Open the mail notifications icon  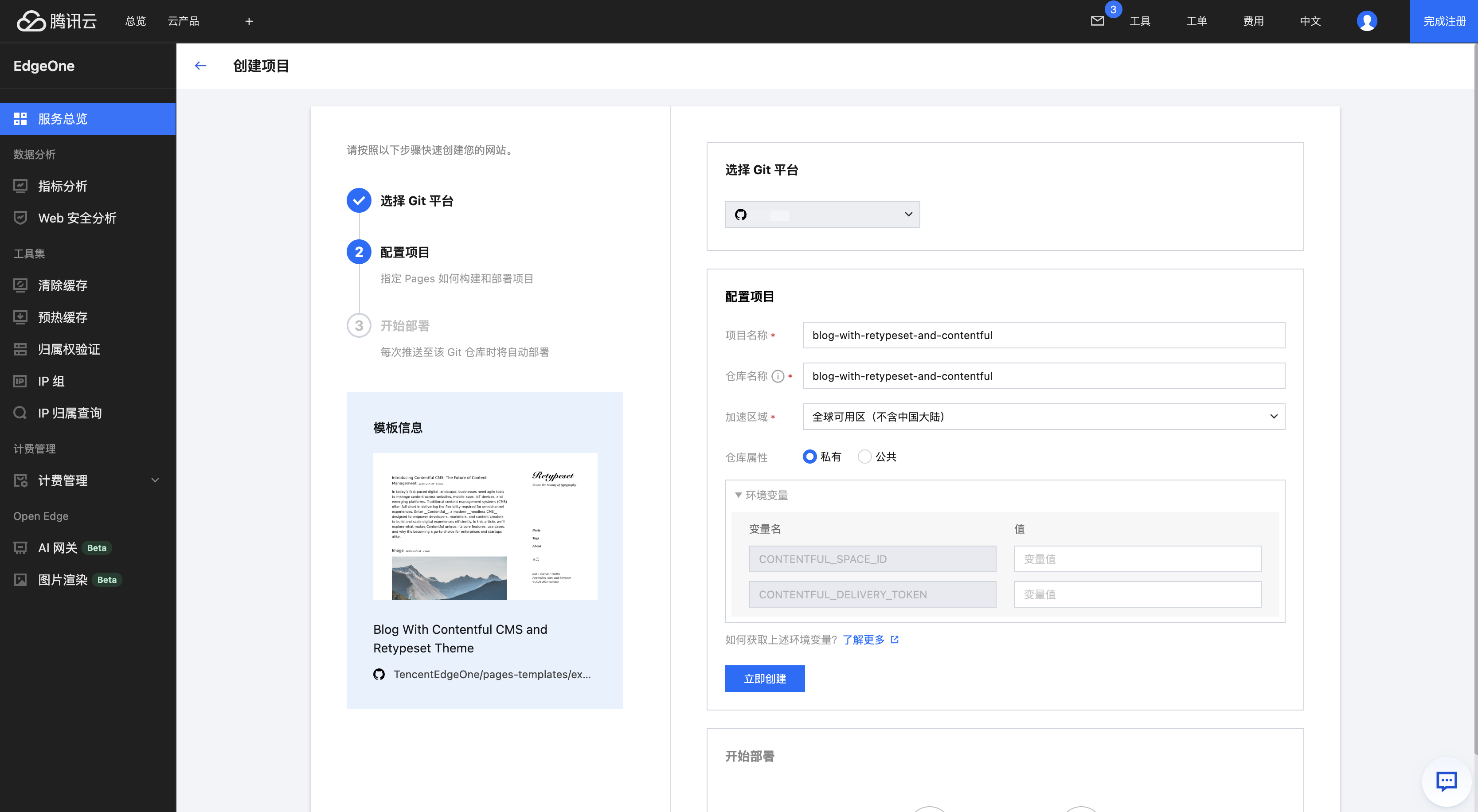click(x=1097, y=21)
